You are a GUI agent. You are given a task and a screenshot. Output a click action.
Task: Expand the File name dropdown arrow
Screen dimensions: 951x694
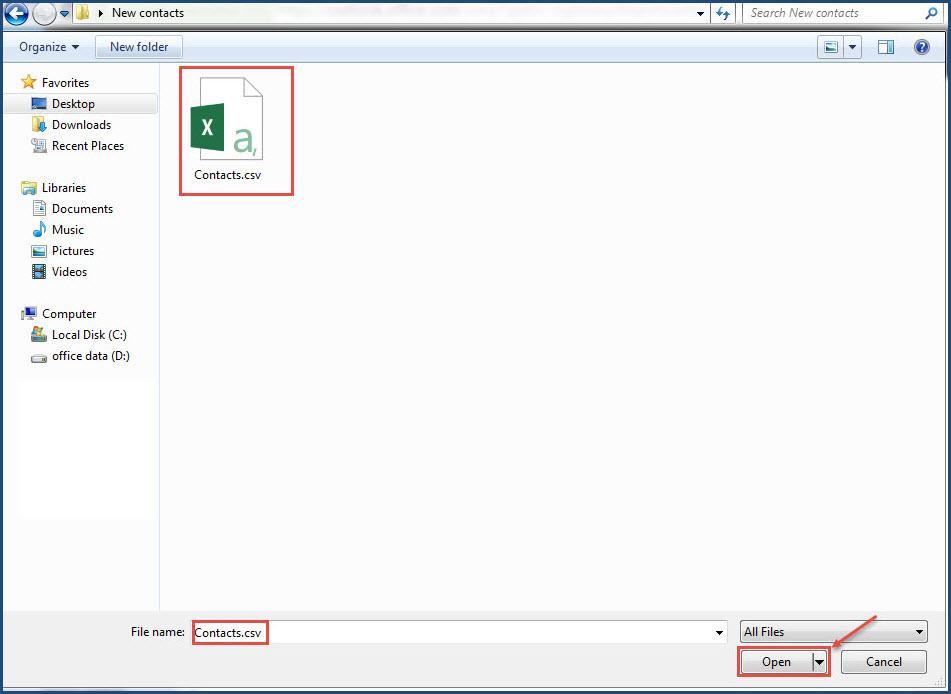[x=719, y=633]
